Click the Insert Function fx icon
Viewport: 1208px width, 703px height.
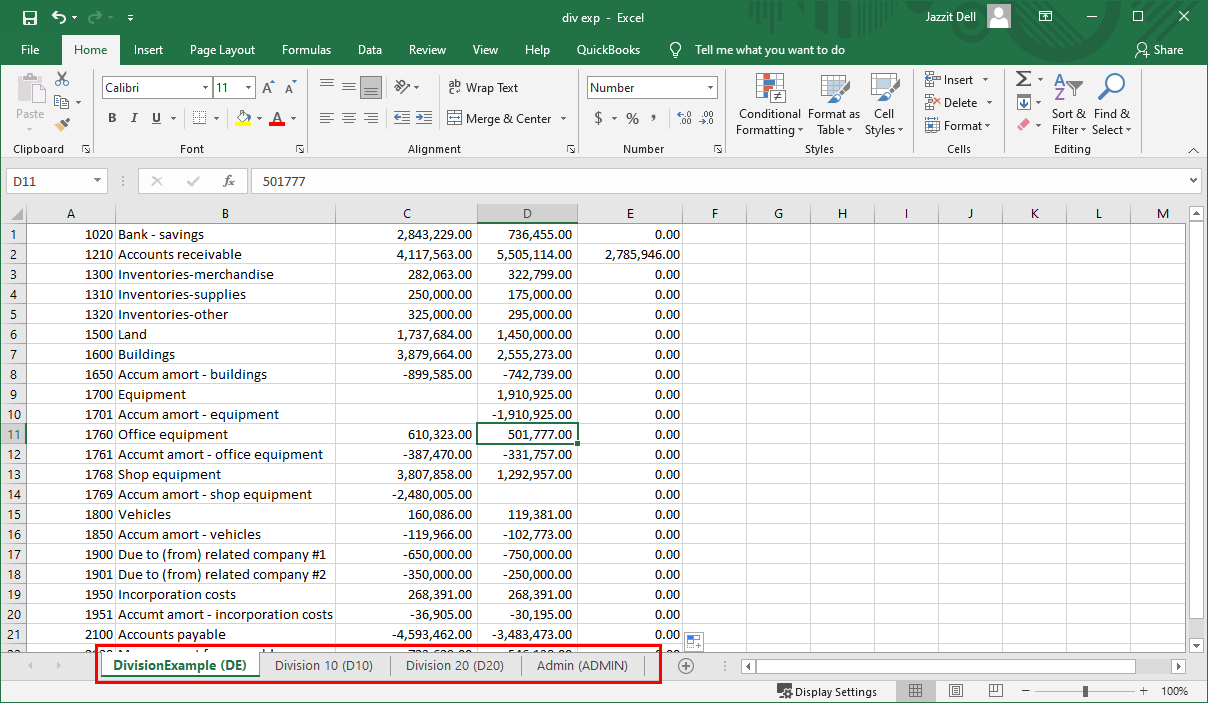pos(229,181)
